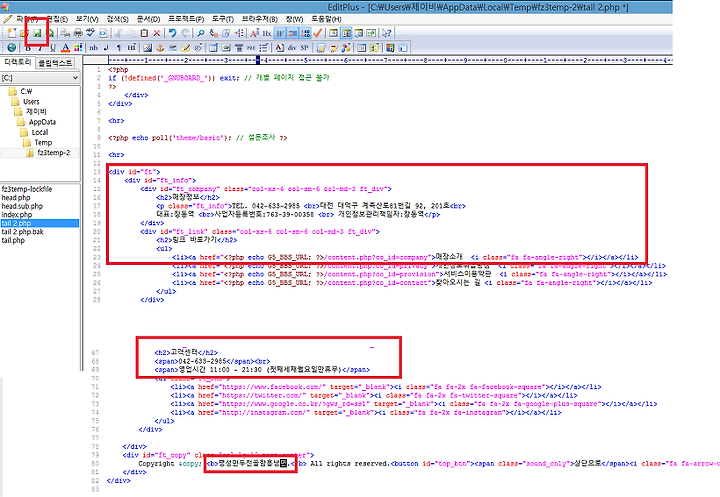Image resolution: width=720 pixels, height=497 pixels.
Task: Run the spell check icon
Action: coord(90,33)
